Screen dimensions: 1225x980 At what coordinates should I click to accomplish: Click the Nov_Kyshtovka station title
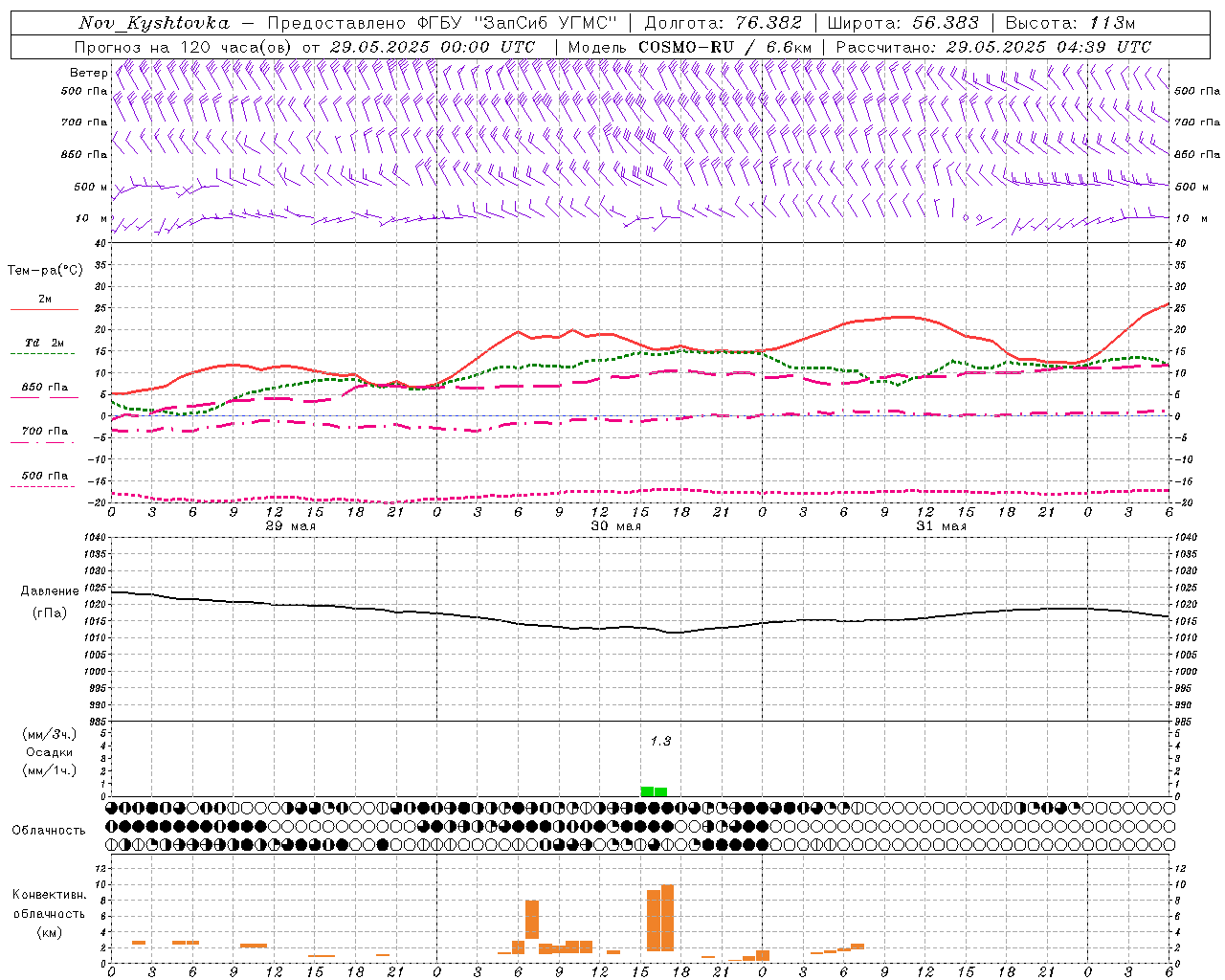click(x=154, y=23)
